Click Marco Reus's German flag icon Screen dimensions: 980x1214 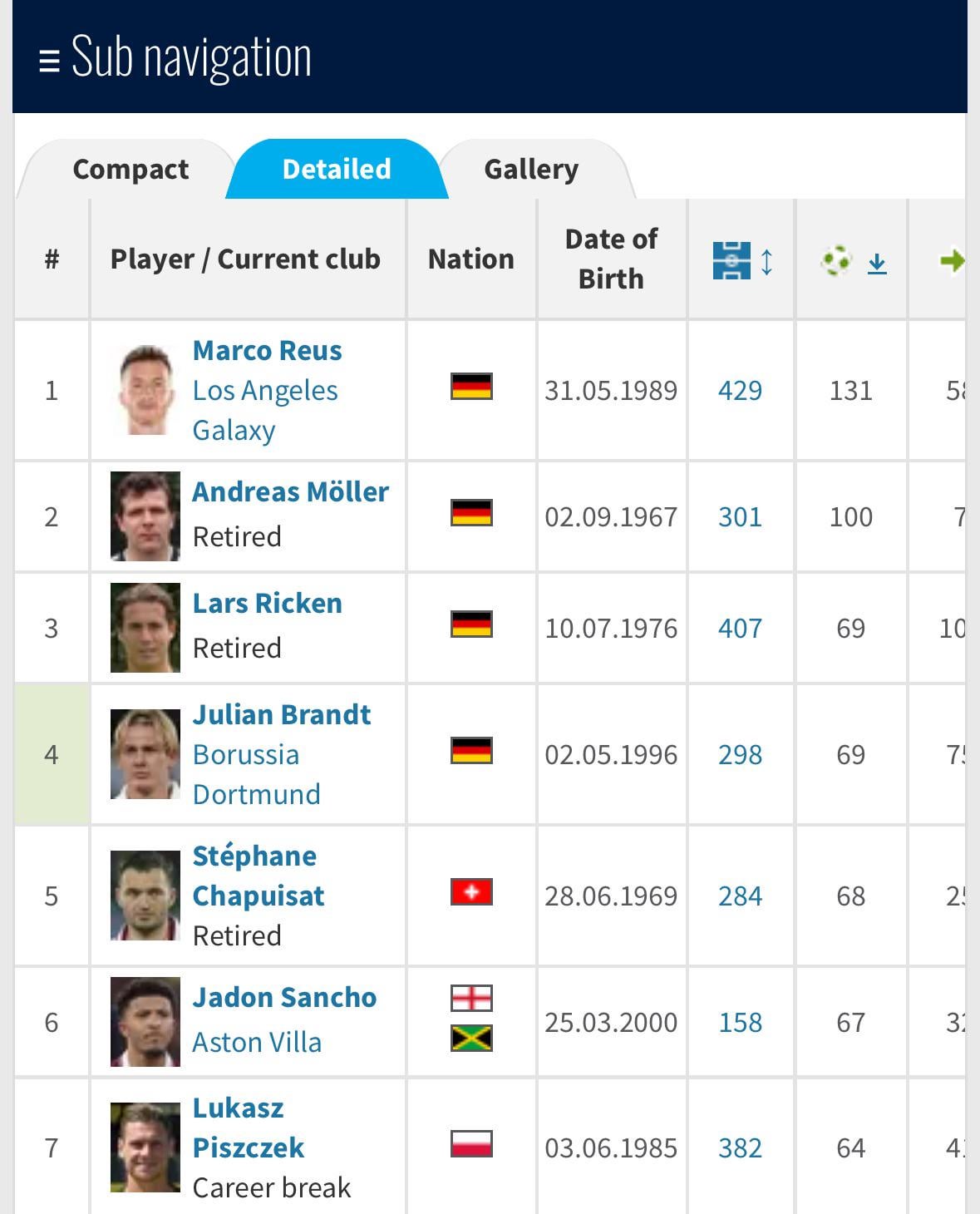click(x=471, y=387)
